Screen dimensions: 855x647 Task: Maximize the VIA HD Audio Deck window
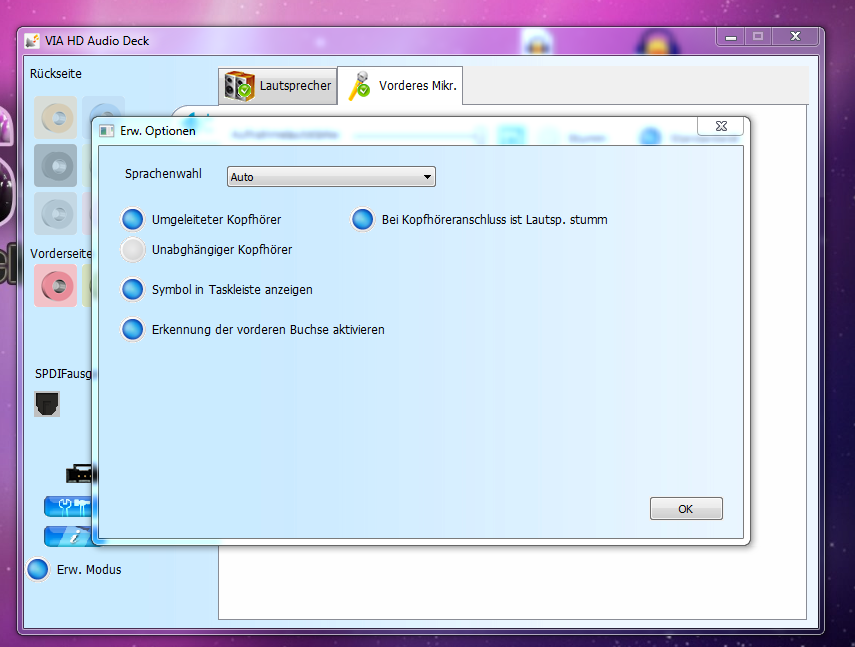pyautogui.click(x=758, y=37)
